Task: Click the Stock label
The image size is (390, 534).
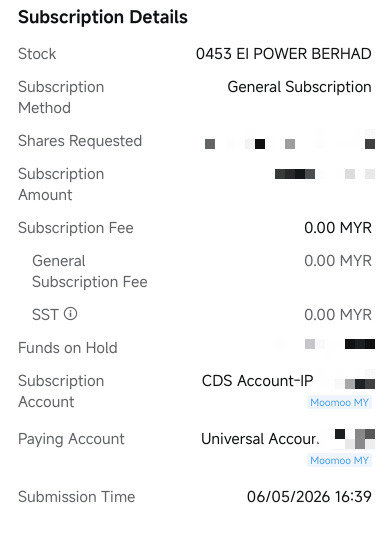Action: [37, 54]
